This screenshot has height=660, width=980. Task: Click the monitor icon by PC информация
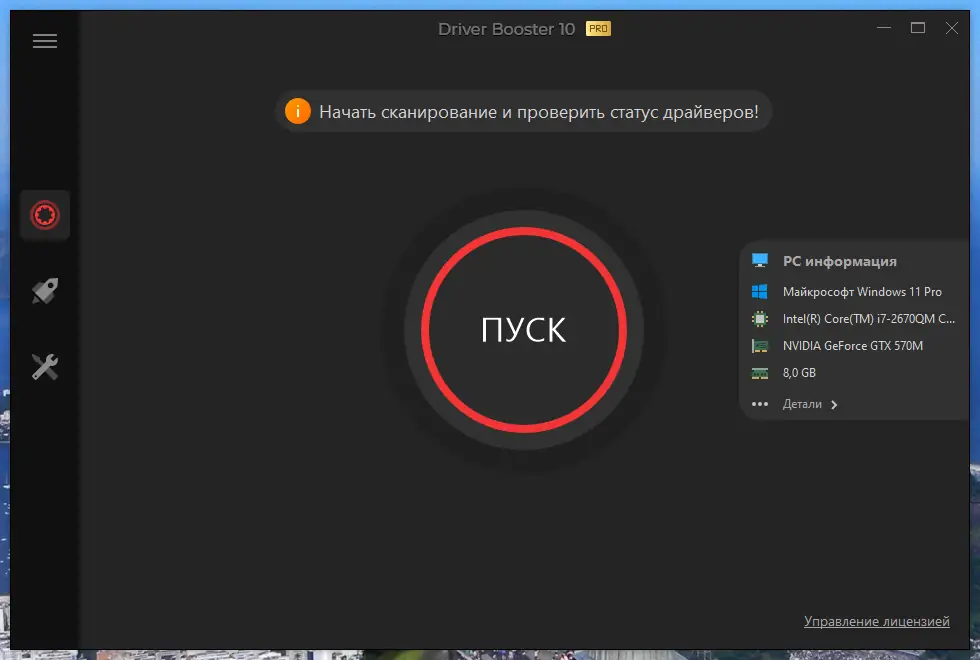[759, 261]
